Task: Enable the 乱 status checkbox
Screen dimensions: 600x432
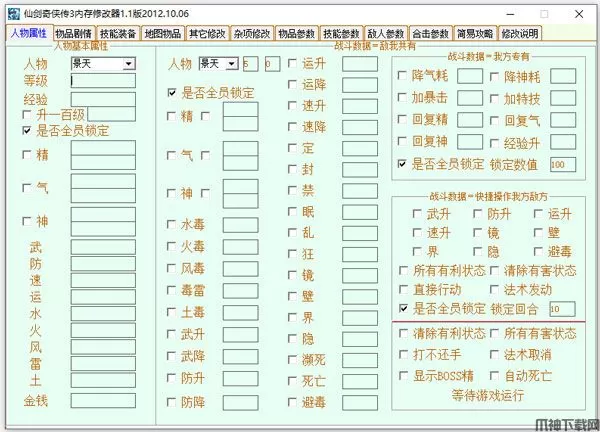Action: pyautogui.click(x=292, y=232)
